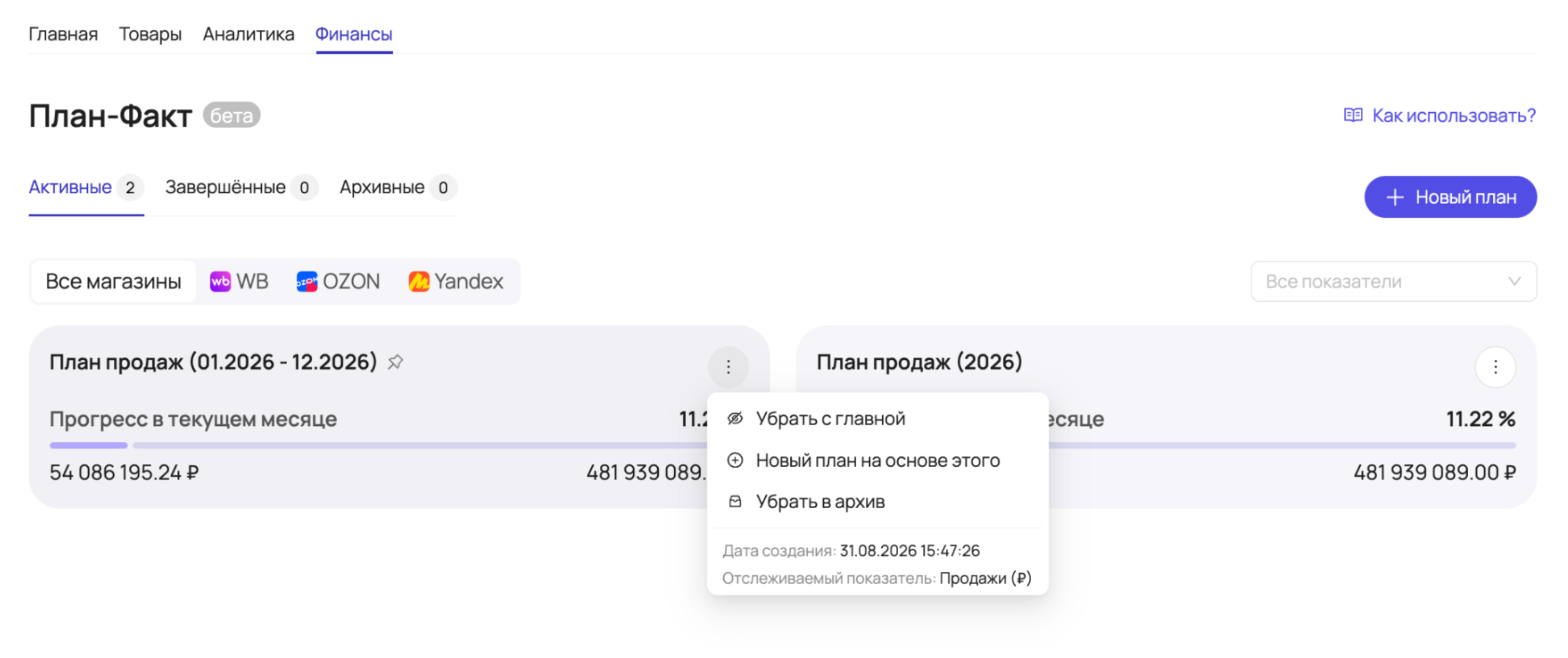Click the creation date 31.08.2026 15:47:26
This screenshot has width=1568, height=658.
910,551
